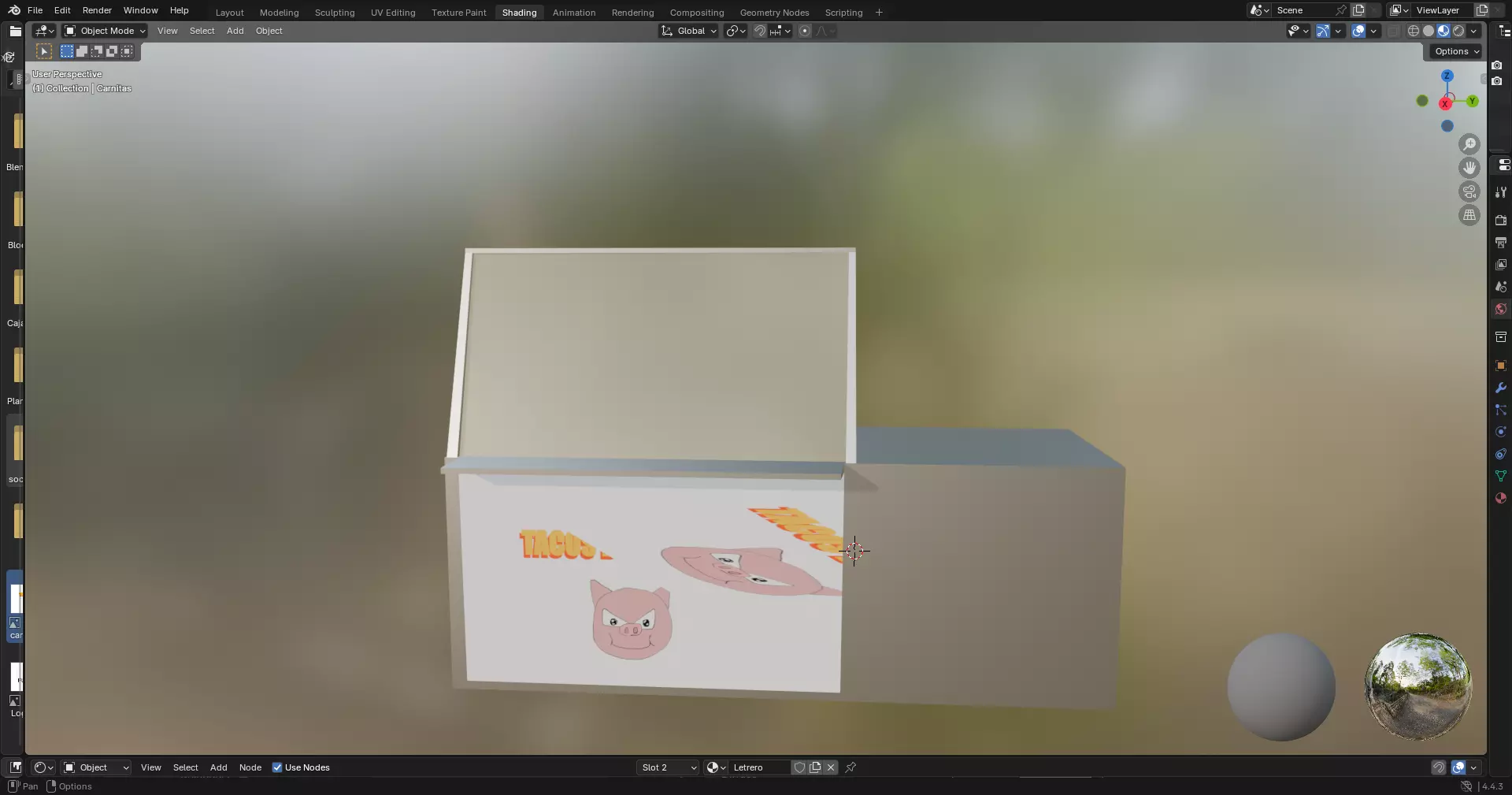Switch to the Layout workspace tab
This screenshot has height=795, width=1512.
coord(229,13)
